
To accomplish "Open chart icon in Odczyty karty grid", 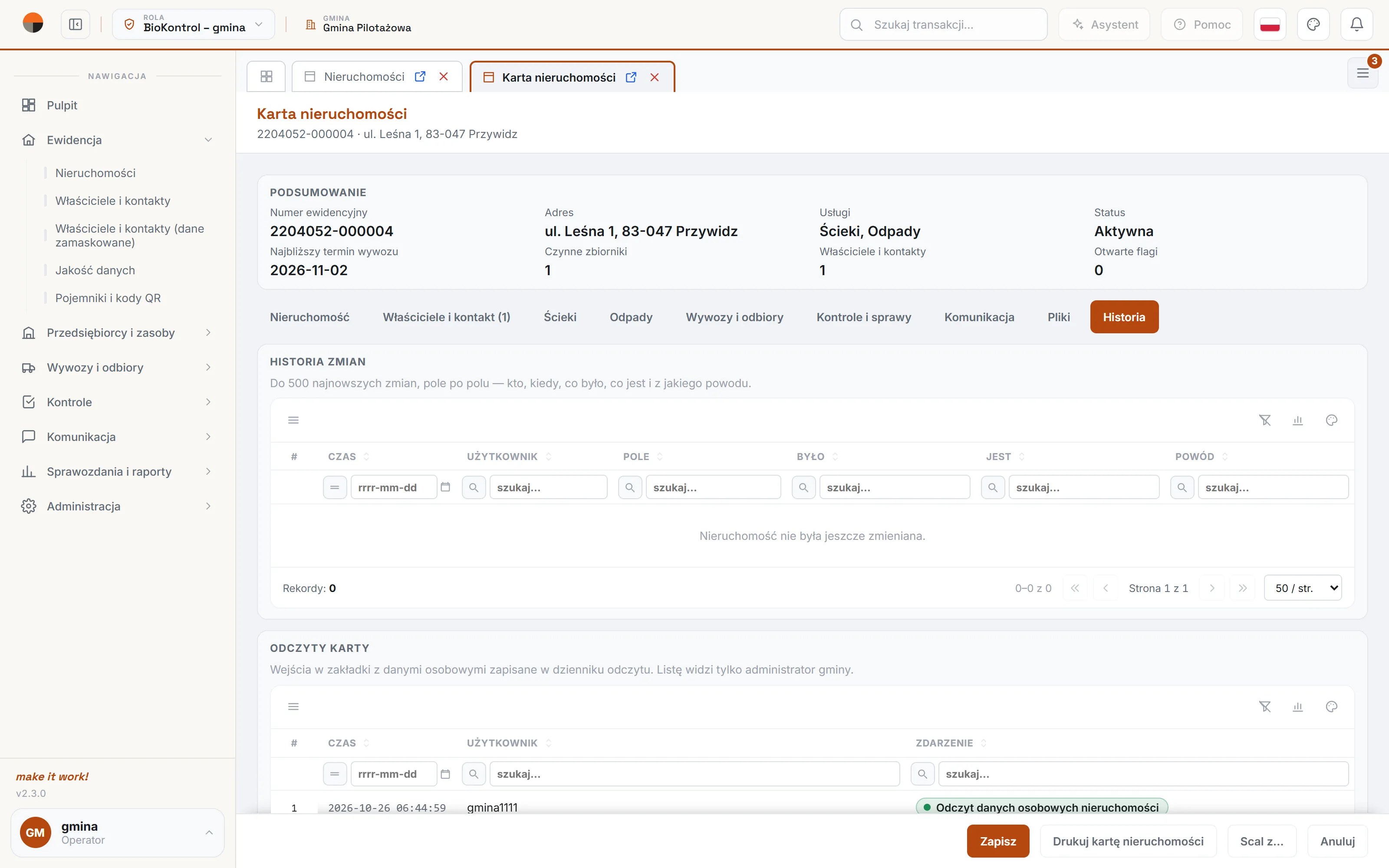I will click(1298, 707).
